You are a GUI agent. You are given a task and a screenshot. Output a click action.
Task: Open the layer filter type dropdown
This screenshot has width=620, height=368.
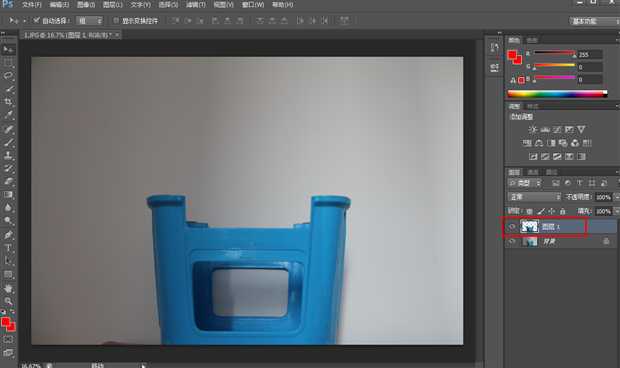(x=525, y=183)
